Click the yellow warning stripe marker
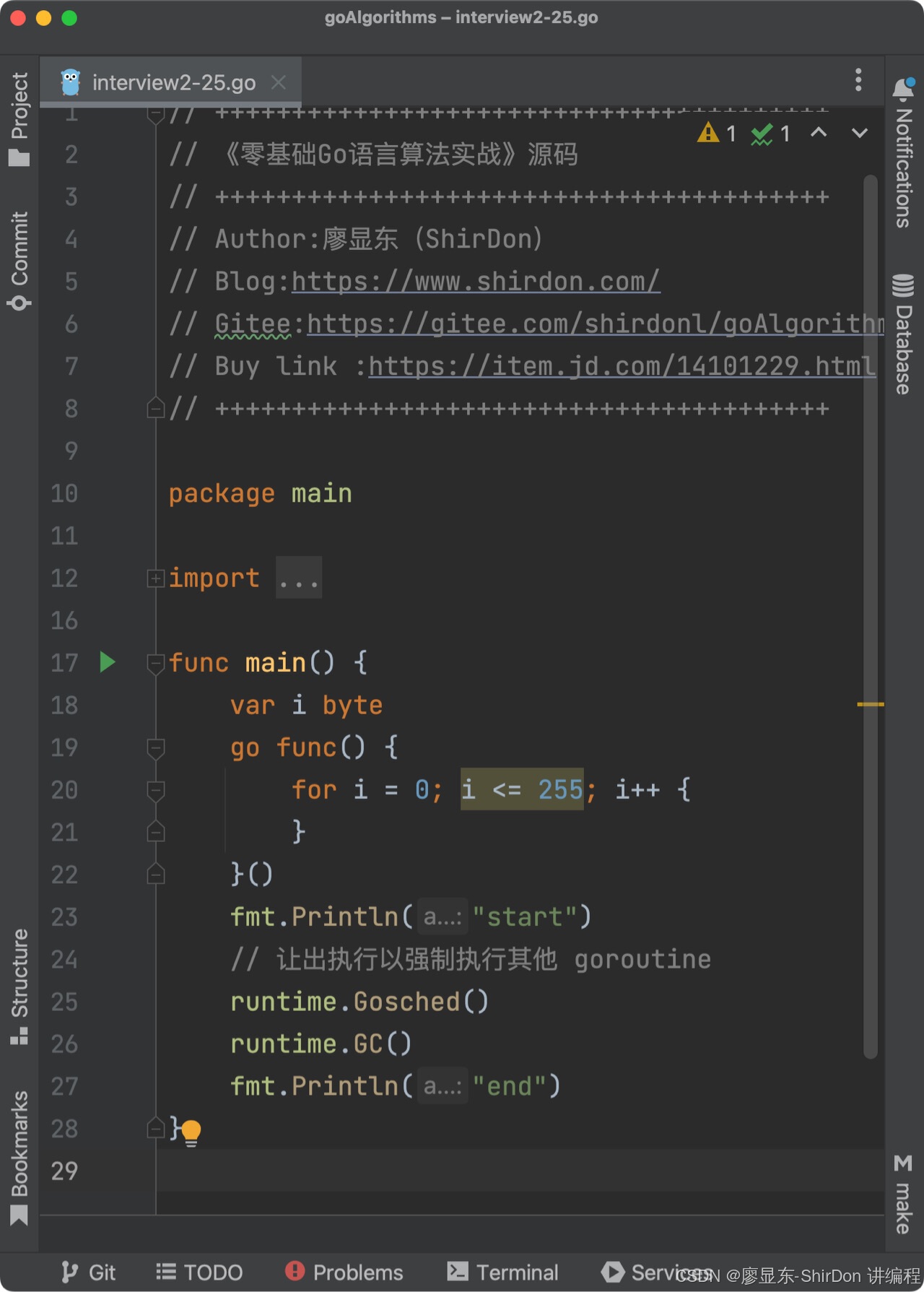 [871, 704]
